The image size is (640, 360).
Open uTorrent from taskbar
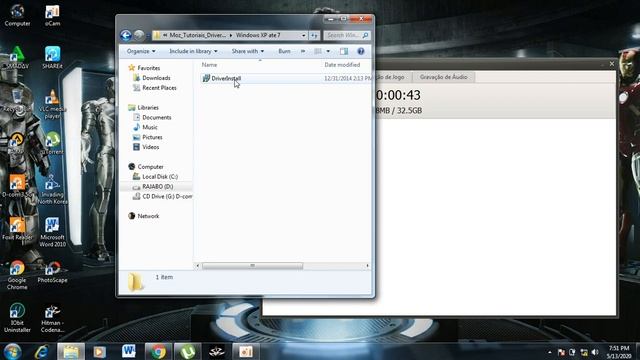tap(187, 351)
